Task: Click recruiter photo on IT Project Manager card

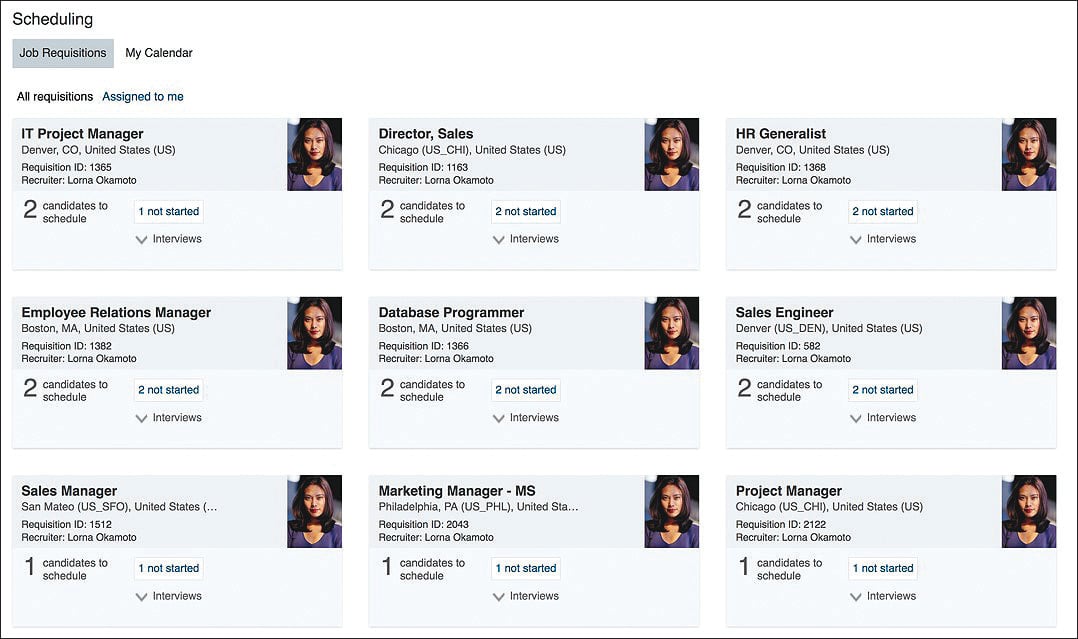Action: click(x=314, y=155)
